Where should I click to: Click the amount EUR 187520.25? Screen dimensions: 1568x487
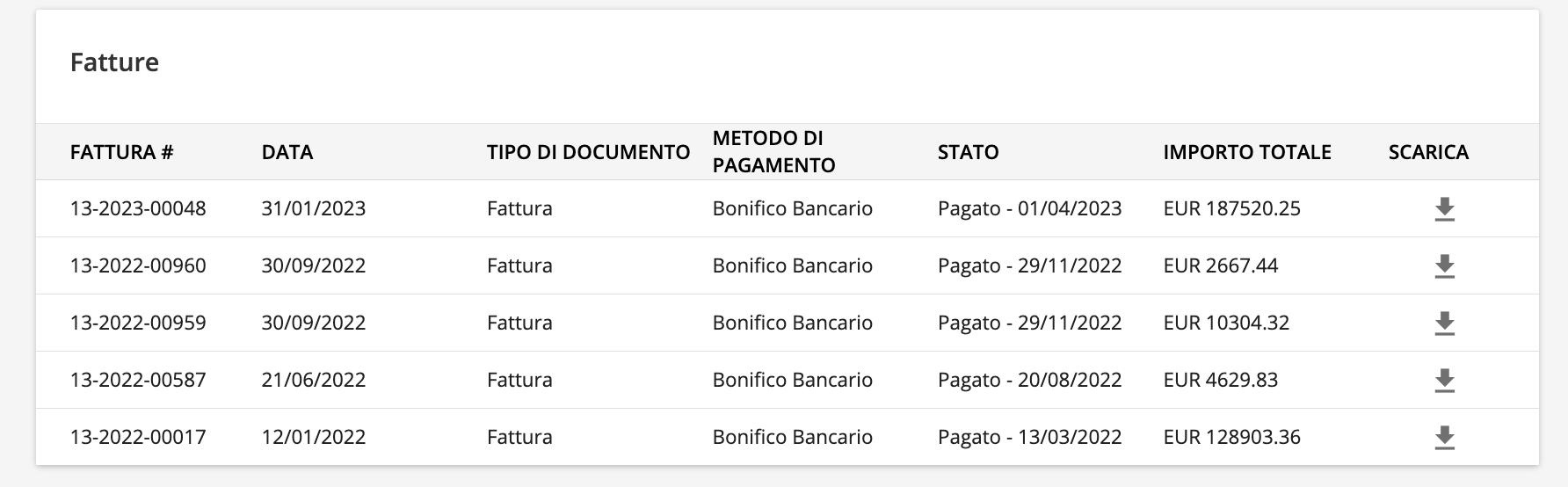[1231, 208]
